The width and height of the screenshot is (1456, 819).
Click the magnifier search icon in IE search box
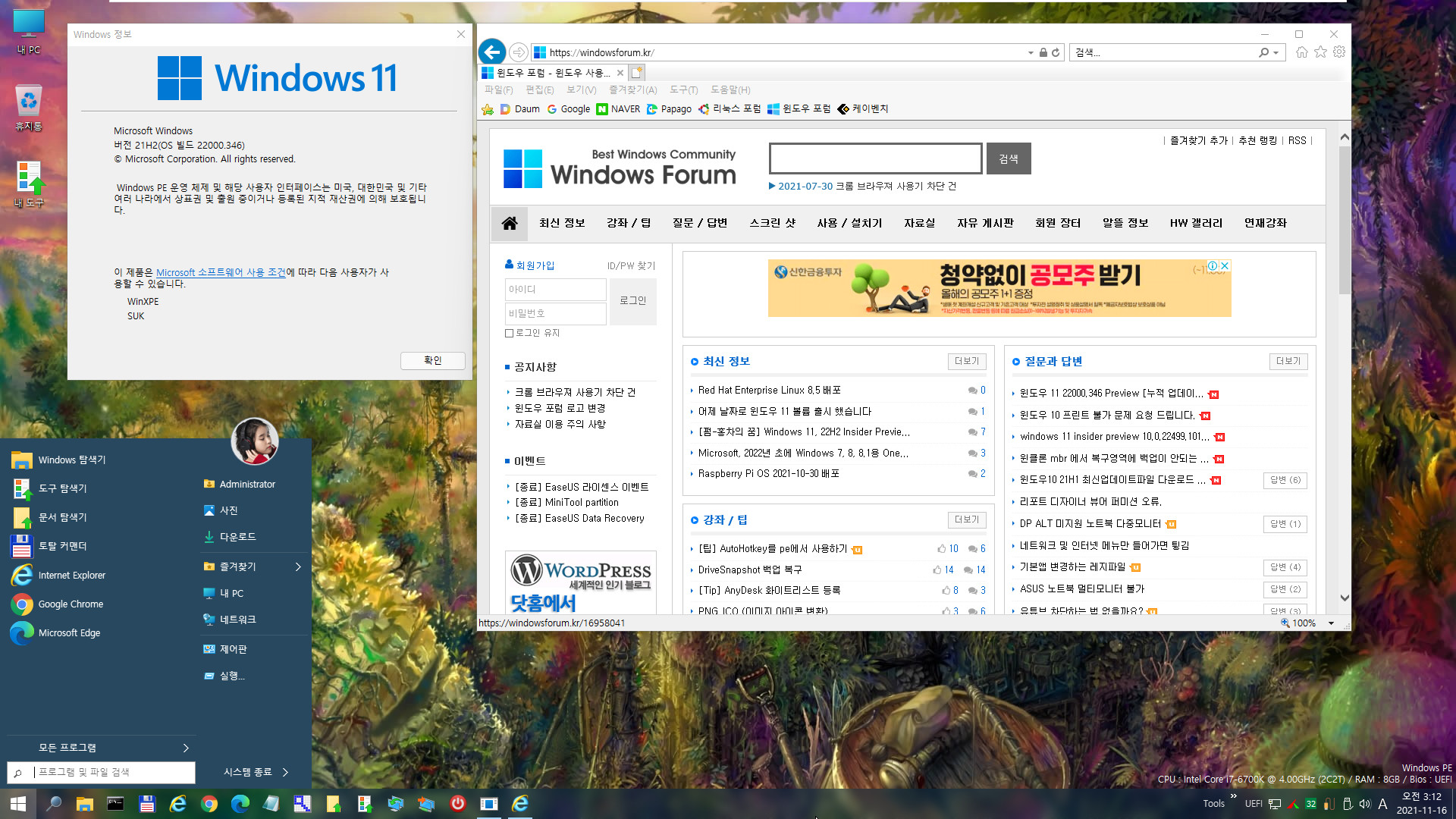tap(1263, 52)
